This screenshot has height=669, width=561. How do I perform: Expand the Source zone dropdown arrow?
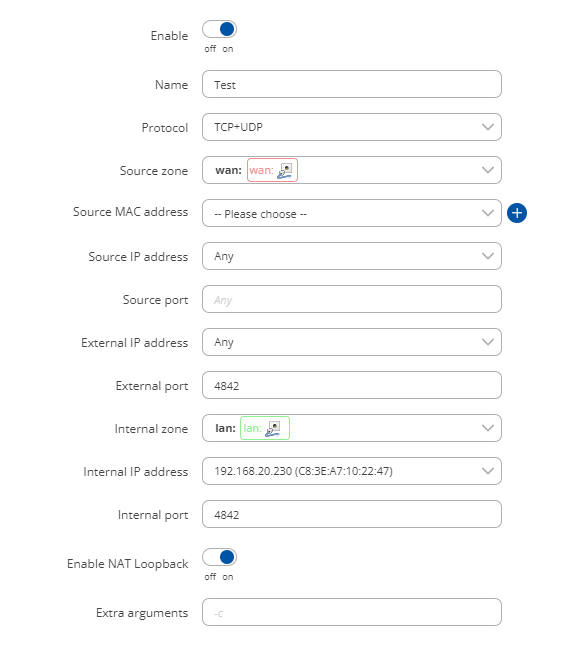point(488,170)
